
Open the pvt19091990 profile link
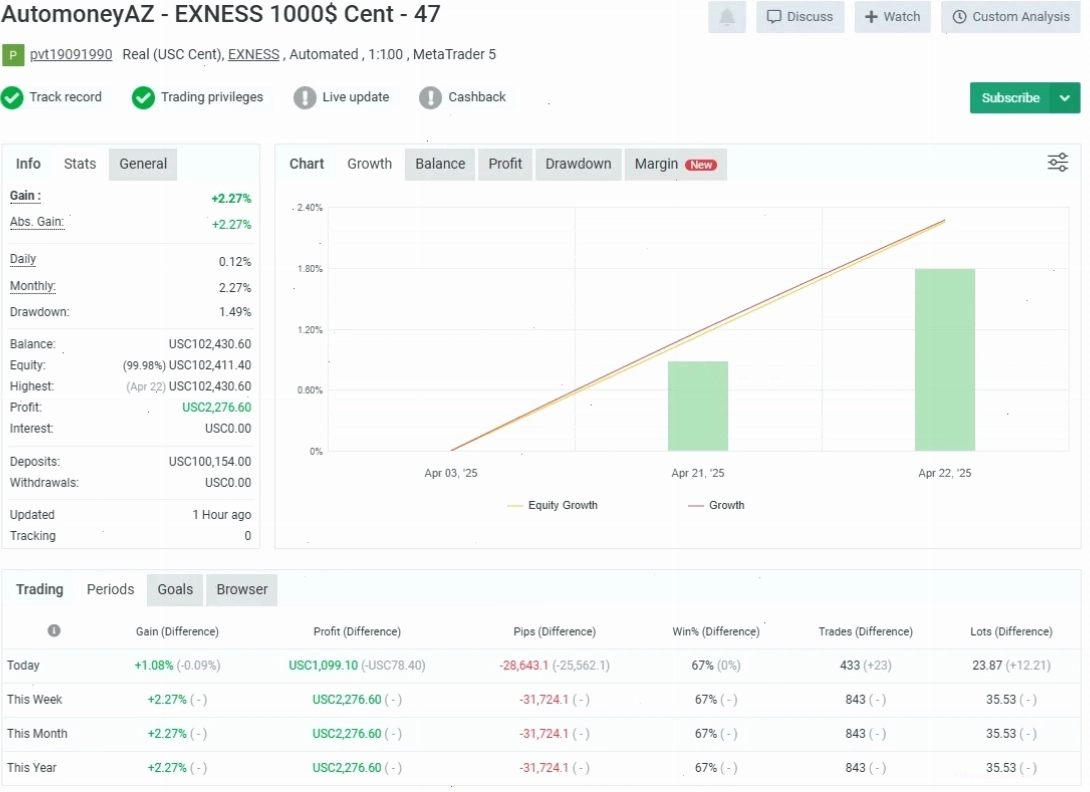pos(71,54)
